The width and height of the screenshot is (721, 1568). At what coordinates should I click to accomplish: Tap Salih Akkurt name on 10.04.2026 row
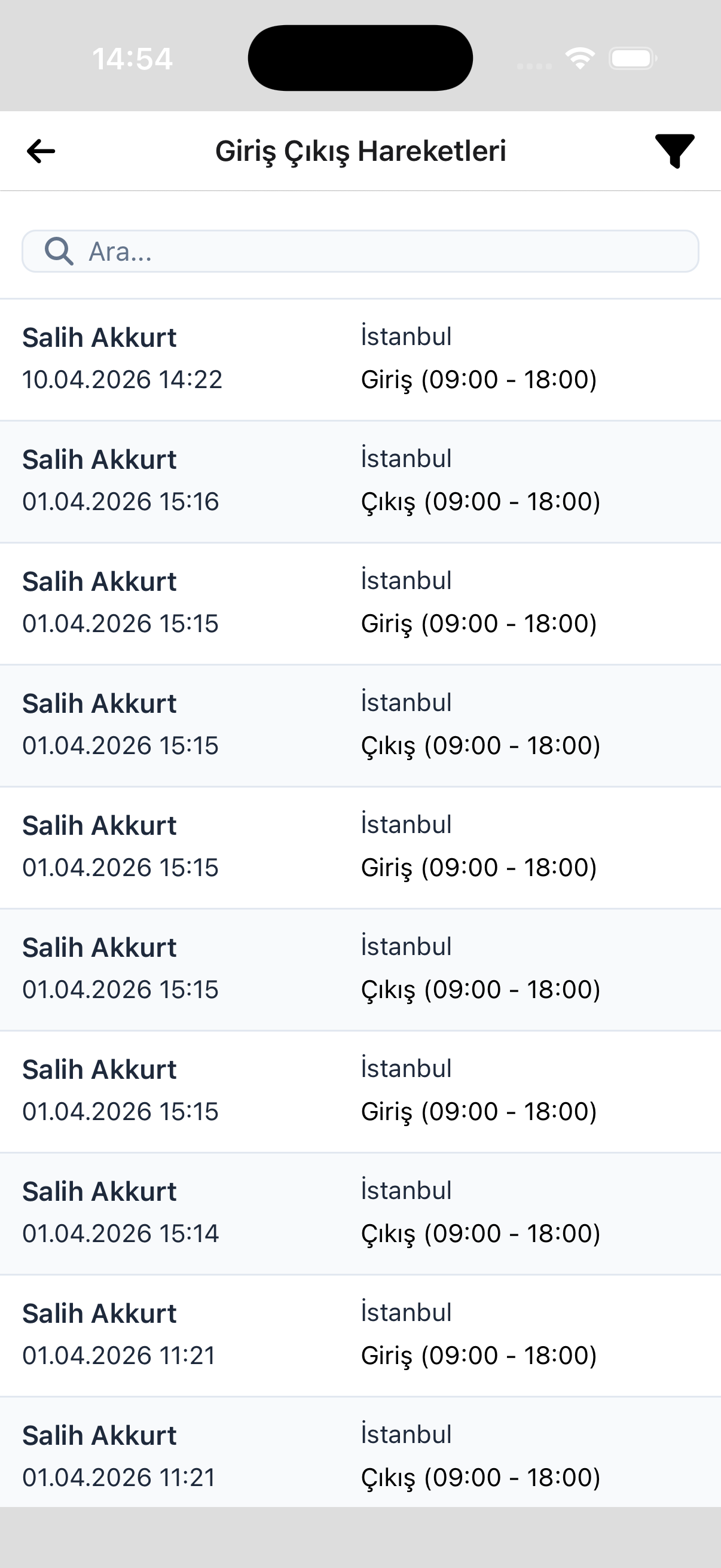(x=99, y=338)
